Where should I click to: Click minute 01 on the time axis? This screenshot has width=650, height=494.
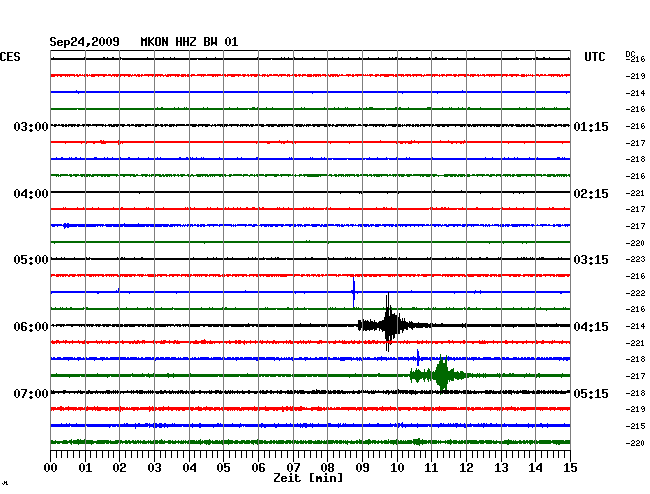pos(85,467)
